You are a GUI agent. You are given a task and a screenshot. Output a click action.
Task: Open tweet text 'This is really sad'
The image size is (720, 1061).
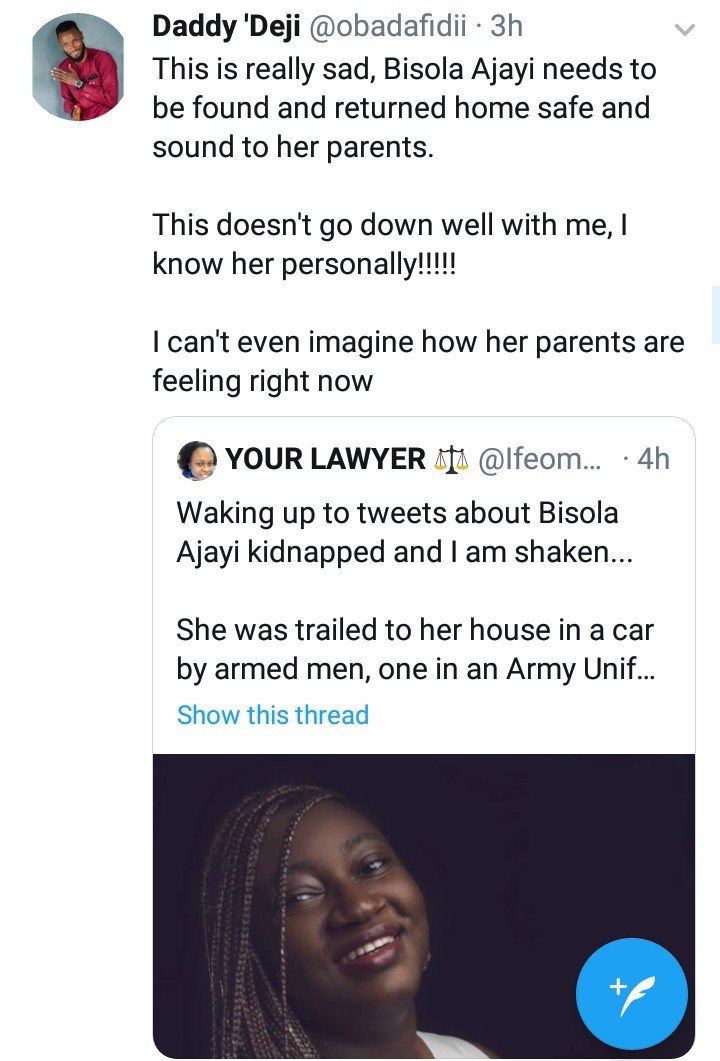click(x=404, y=108)
